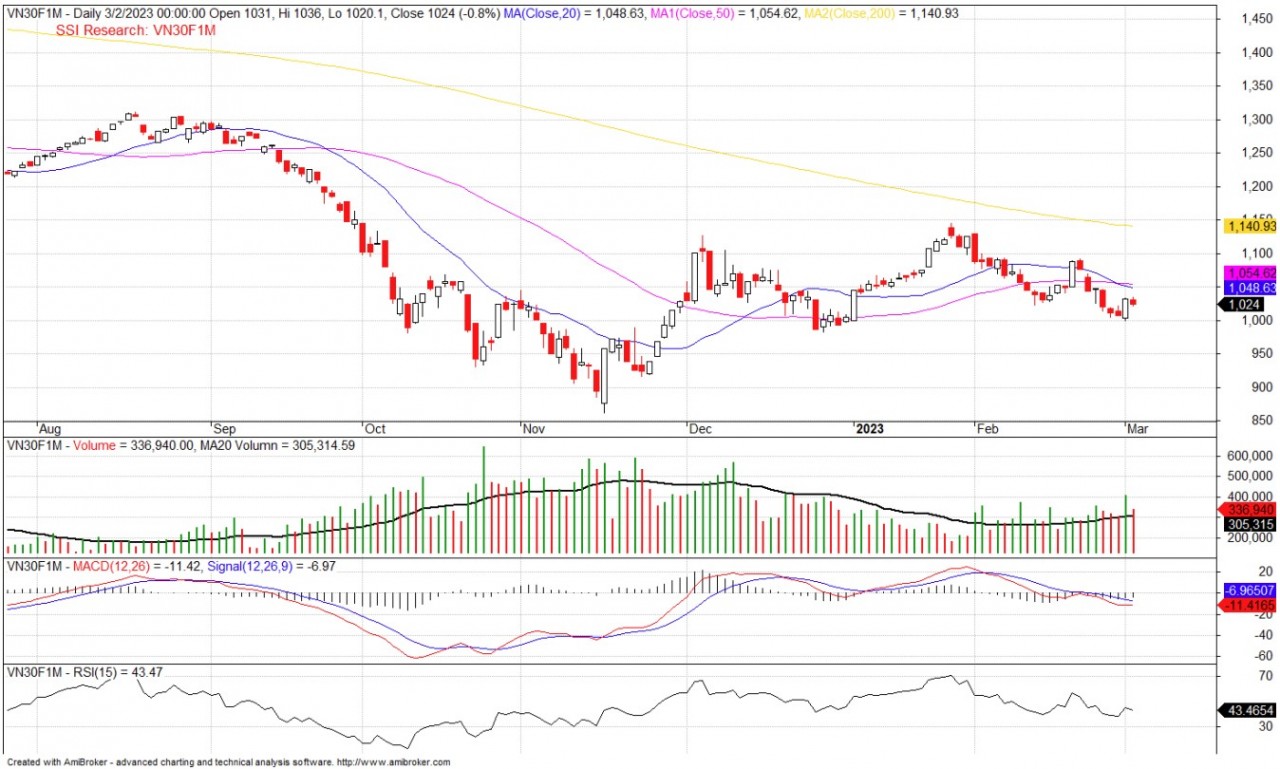The width and height of the screenshot is (1280, 769).
Task: Click the yellow 1,140.93 price tag
Action: 1251,226
